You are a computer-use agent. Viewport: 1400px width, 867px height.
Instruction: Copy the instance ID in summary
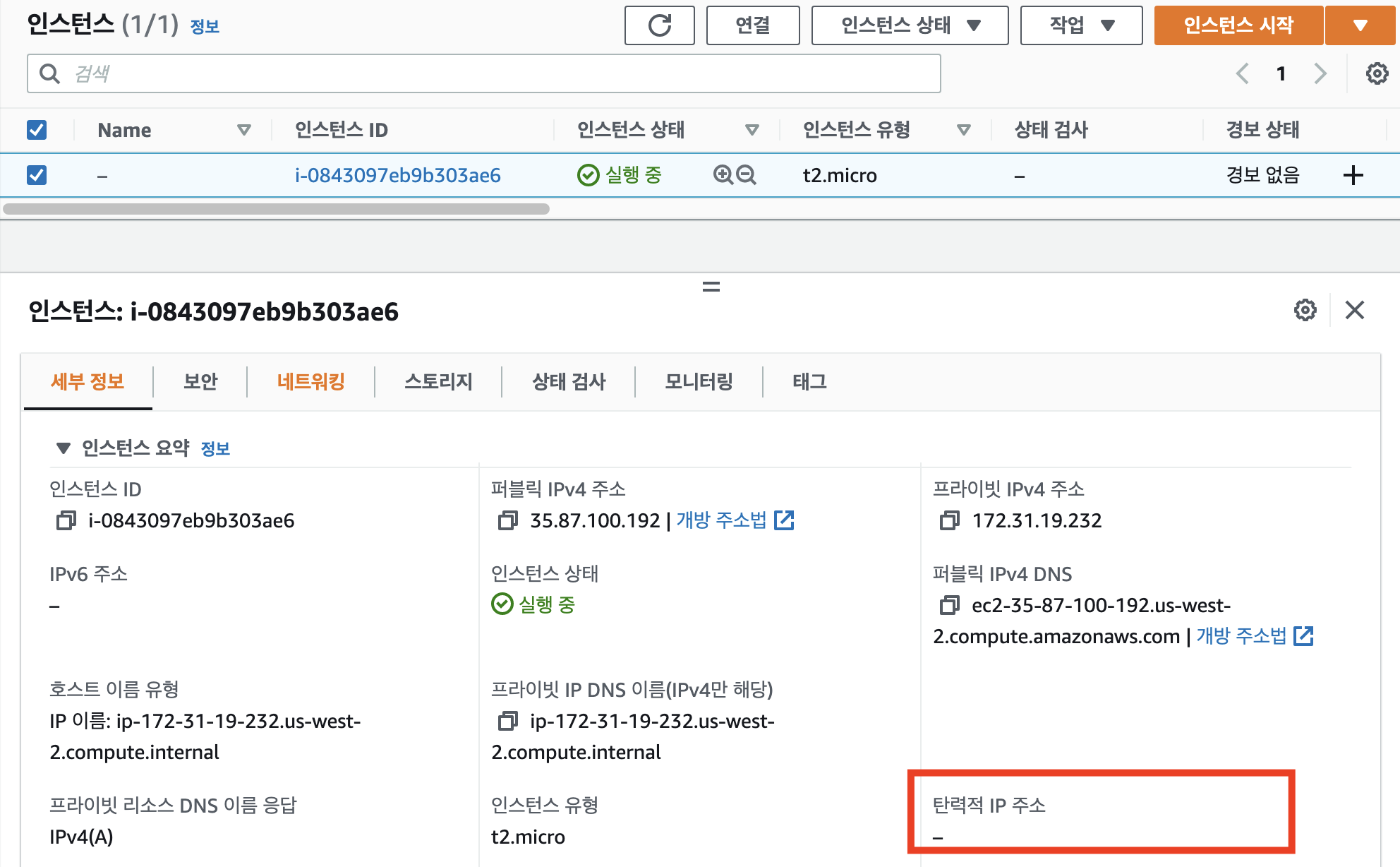[x=66, y=521]
